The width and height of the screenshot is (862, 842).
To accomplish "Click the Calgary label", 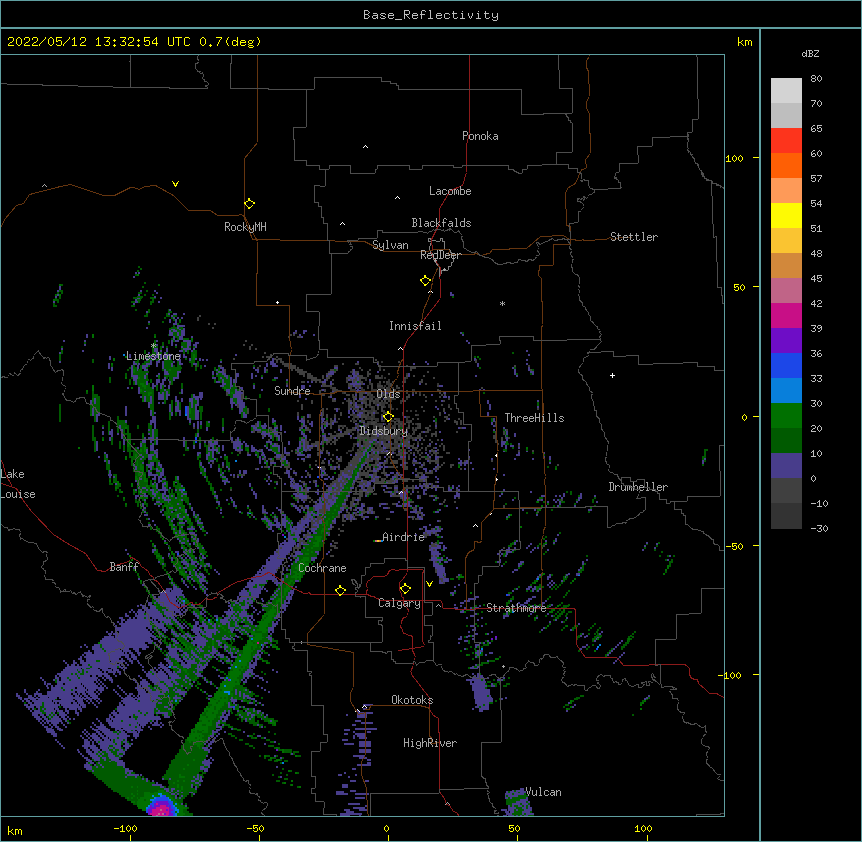I will [x=399, y=603].
